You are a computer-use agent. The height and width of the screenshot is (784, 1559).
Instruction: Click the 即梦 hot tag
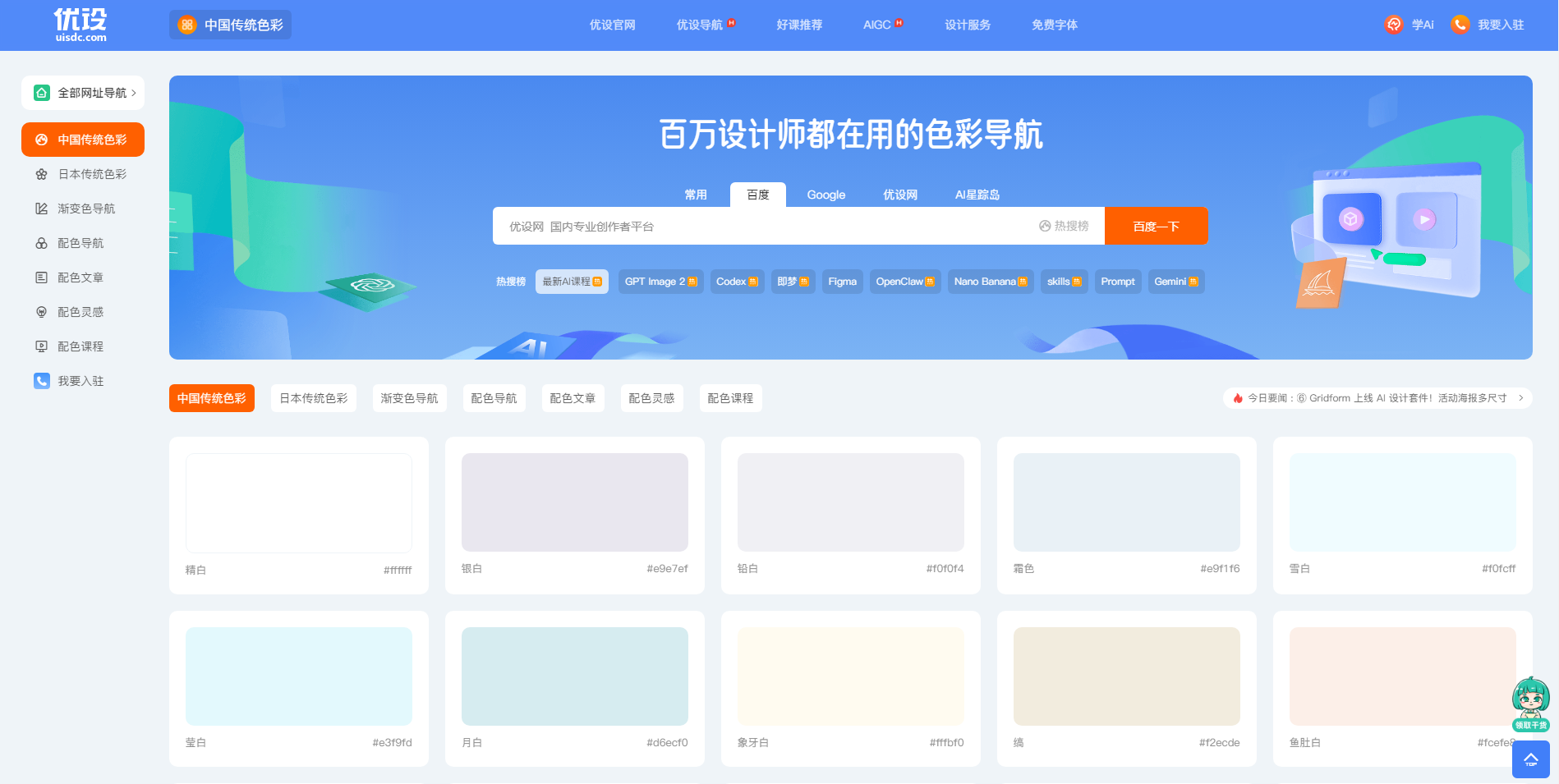click(793, 282)
